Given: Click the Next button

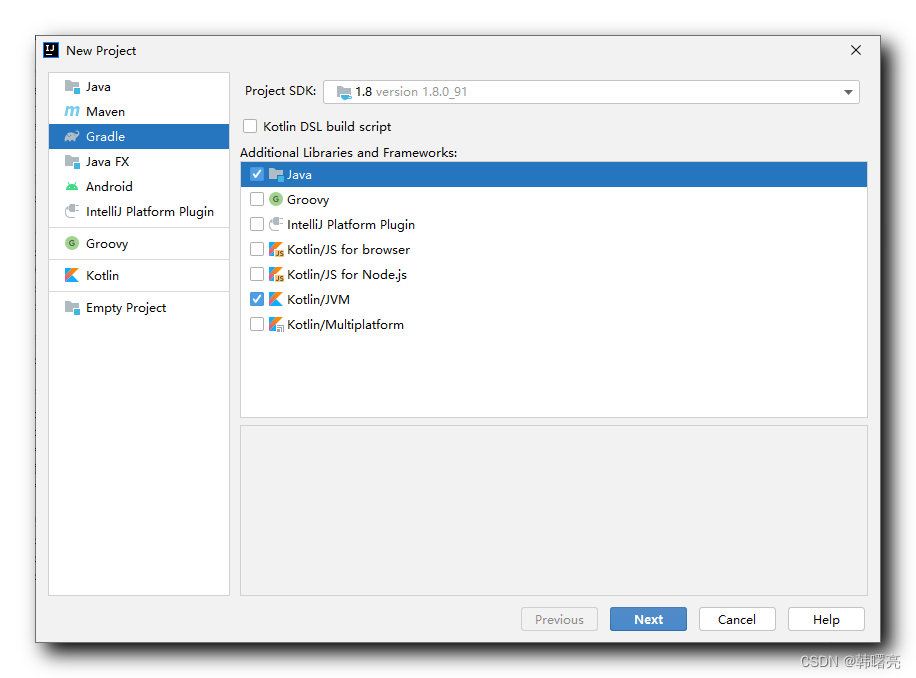Looking at the screenshot, I should coord(648,620).
